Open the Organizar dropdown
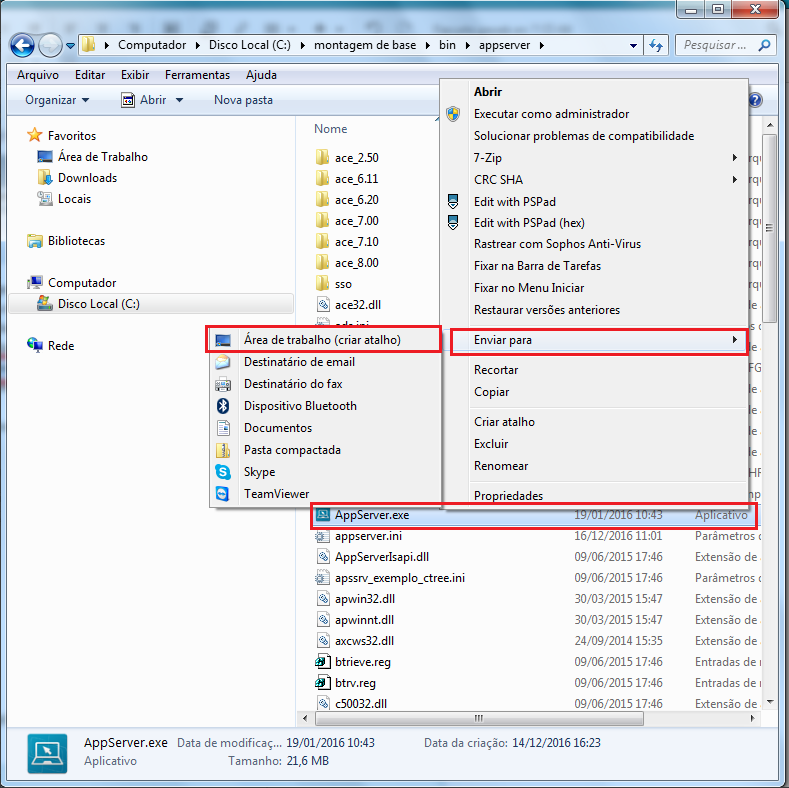This screenshot has width=789, height=788. coord(57,100)
